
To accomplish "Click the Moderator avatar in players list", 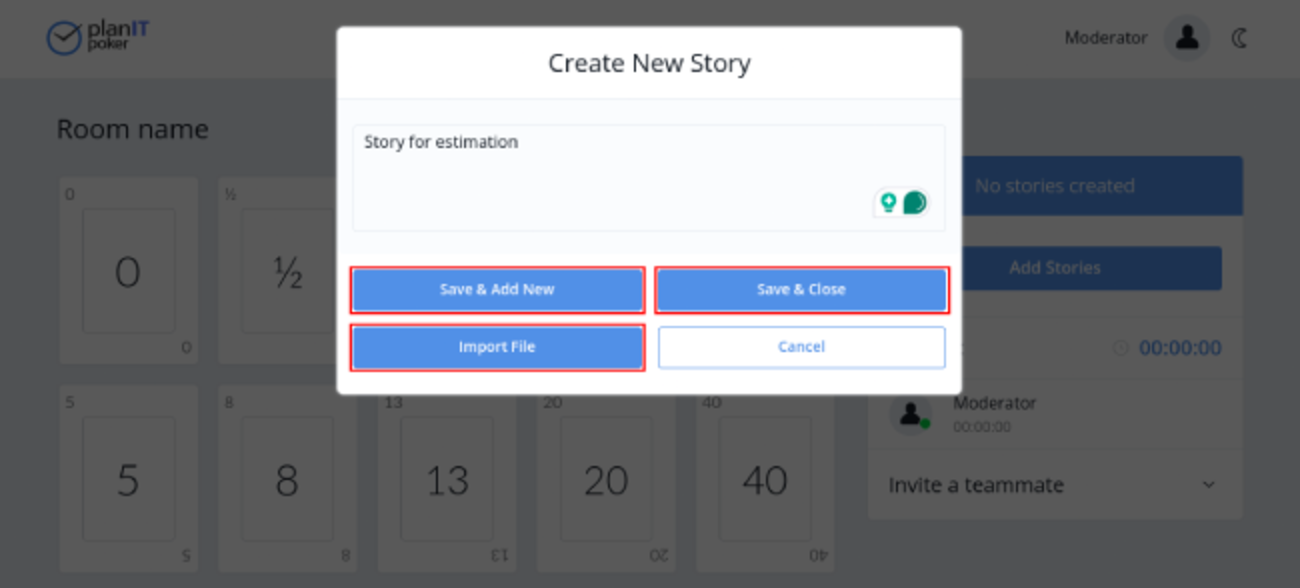I will [x=911, y=414].
